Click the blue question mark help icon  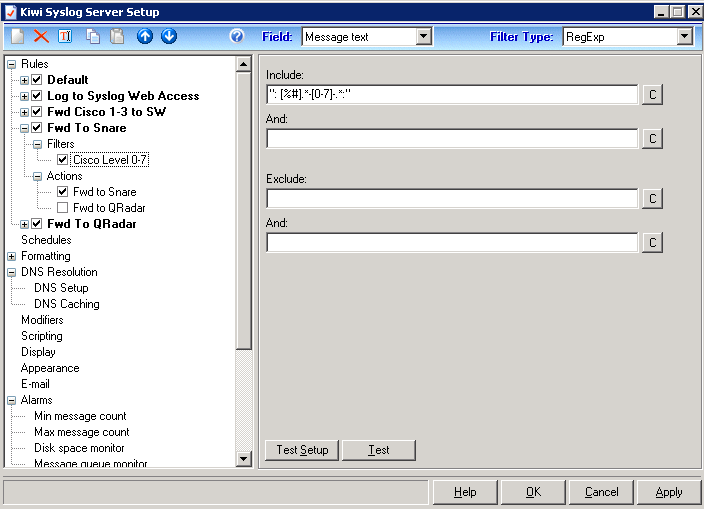coord(237,36)
